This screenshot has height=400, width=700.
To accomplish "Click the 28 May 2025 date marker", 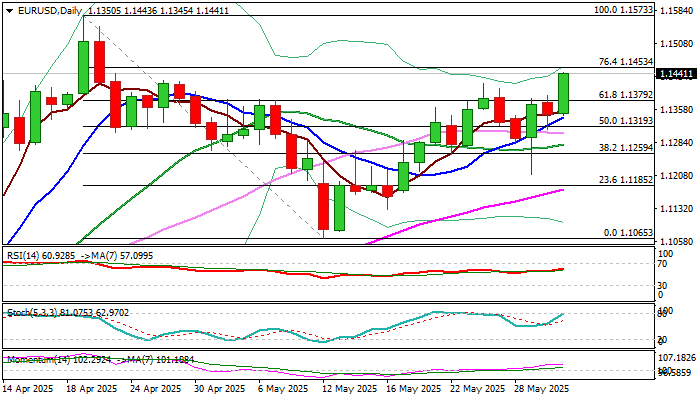I will 542,388.
